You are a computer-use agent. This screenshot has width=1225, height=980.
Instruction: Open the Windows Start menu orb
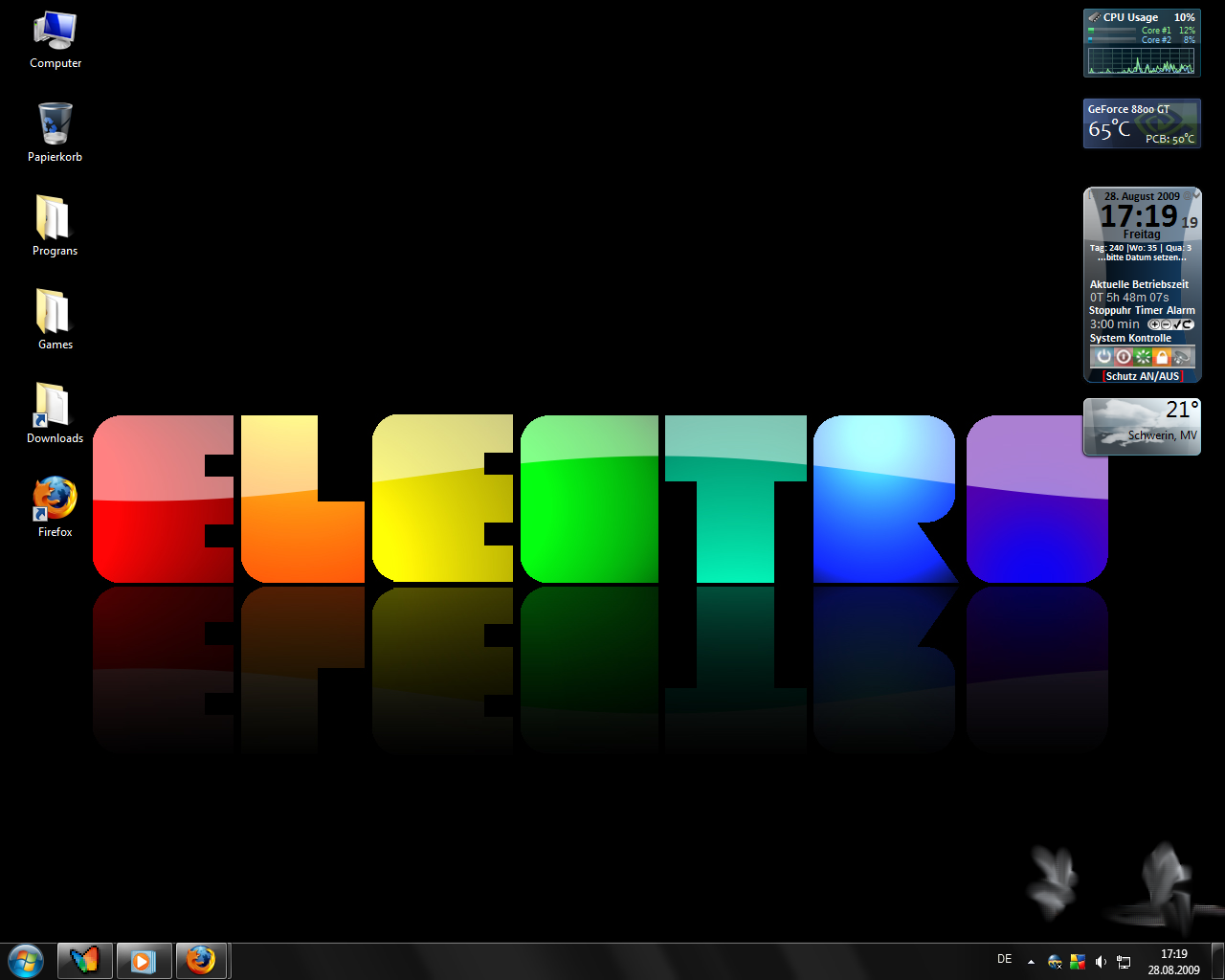[x=26, y=960]
